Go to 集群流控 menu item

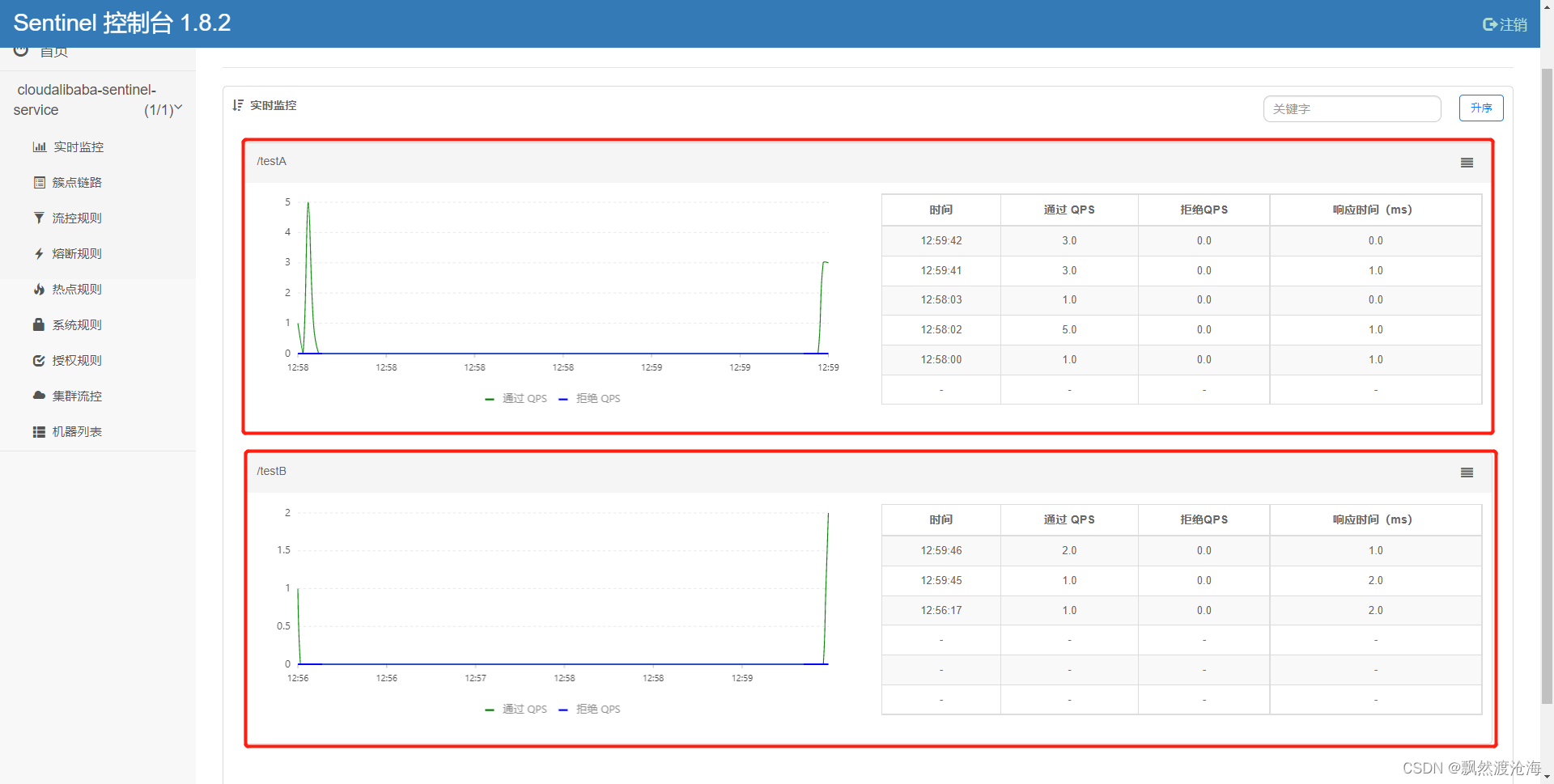(77, 396)
